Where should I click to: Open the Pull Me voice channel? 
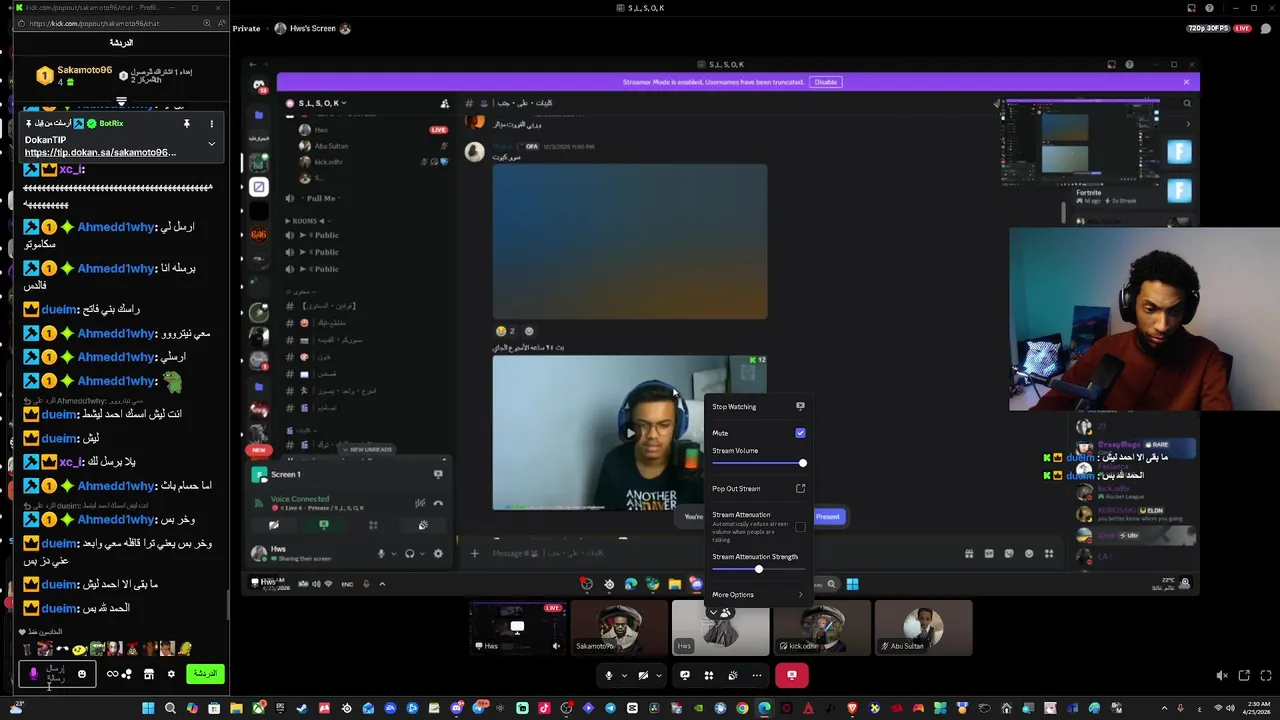point(321,198)
